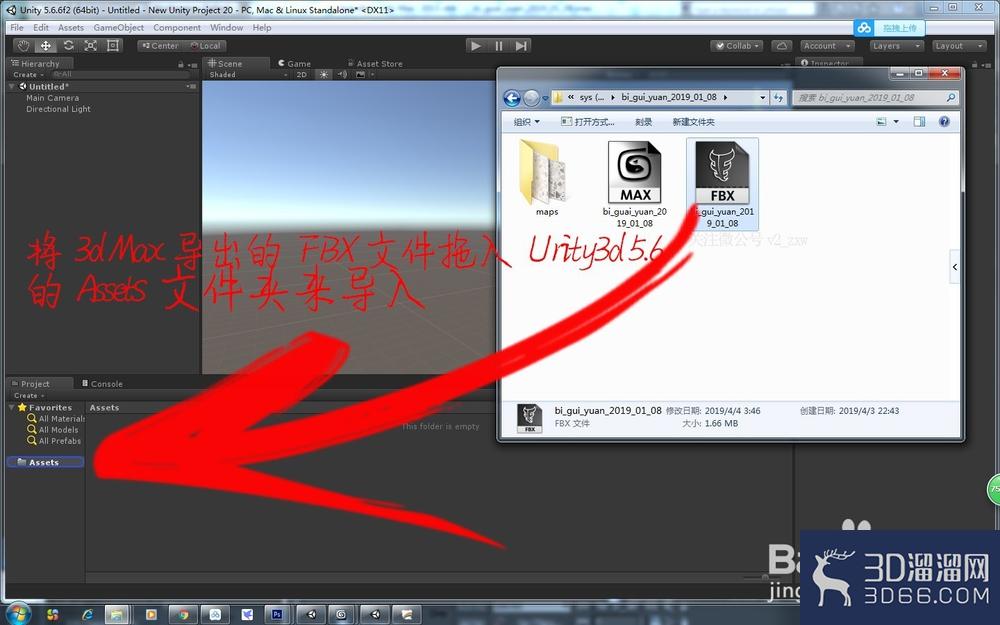This screenshot has width=1000, height=625.
Task: Toggle pivot mode Center button
Action: point(160,46)
